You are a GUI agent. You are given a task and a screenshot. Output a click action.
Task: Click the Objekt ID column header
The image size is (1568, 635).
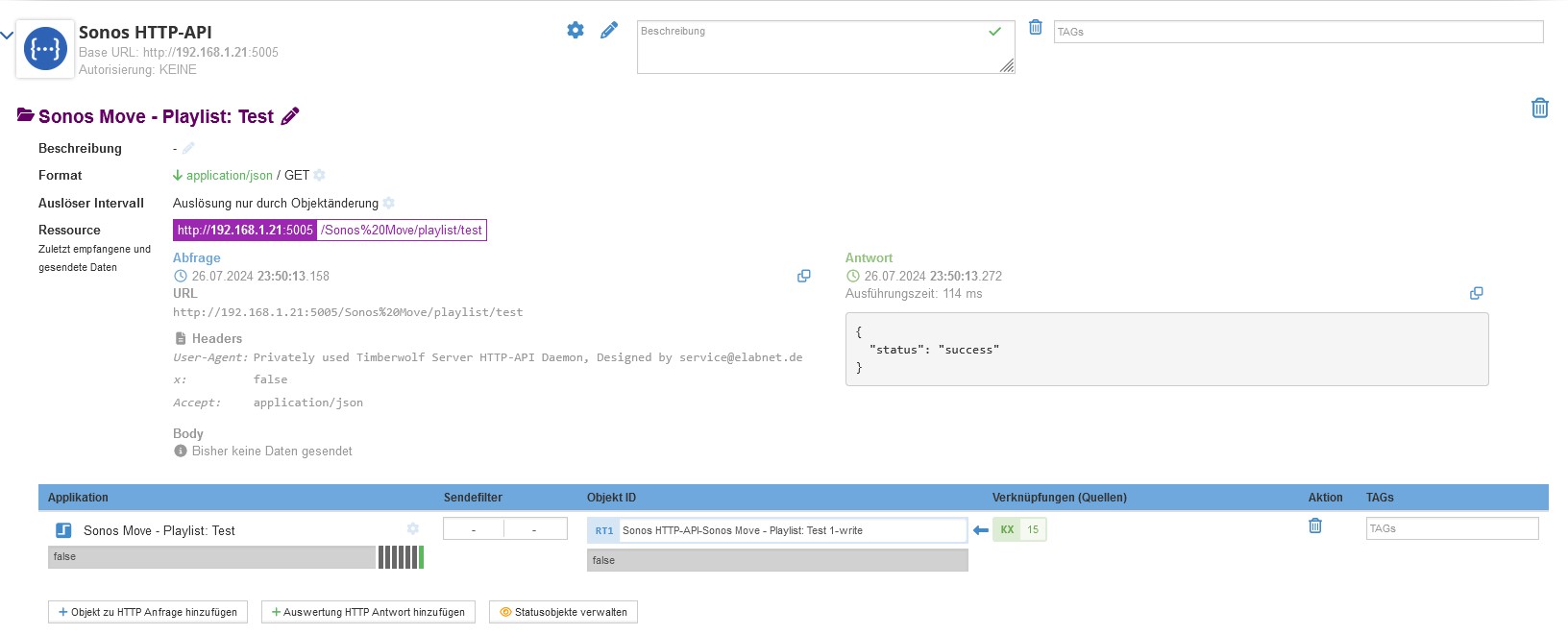(611, 498)
